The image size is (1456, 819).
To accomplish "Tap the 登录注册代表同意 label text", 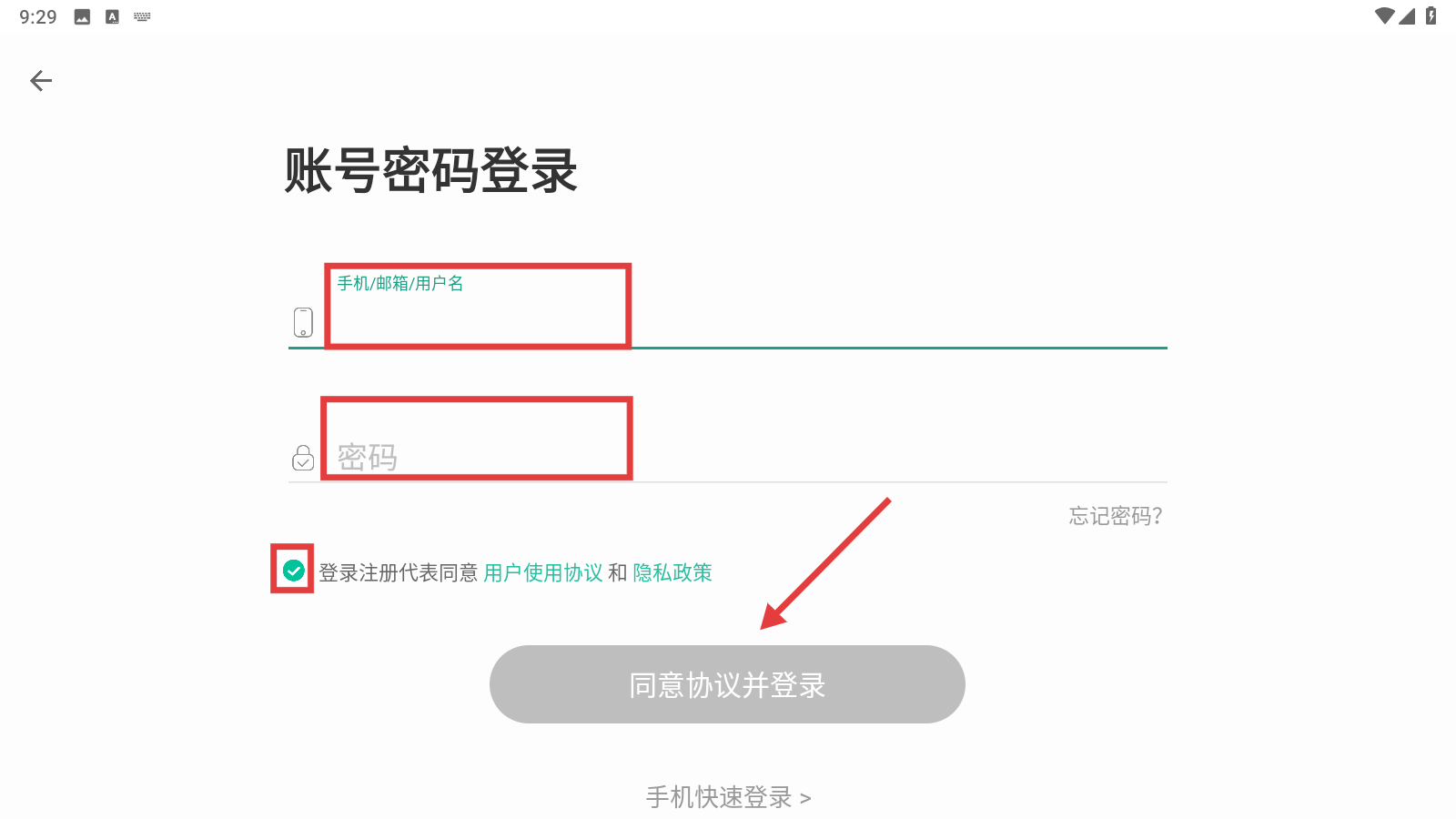I will pos(398,572).
